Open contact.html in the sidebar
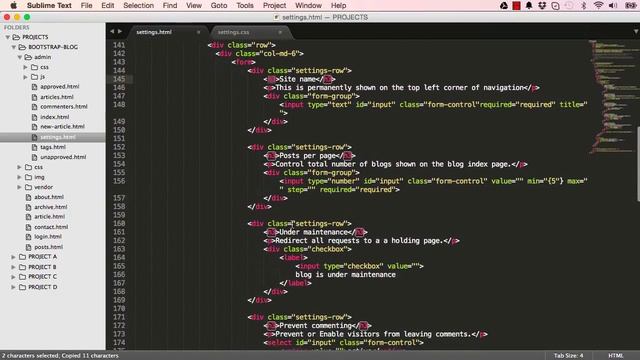The width and height of the screenshot is (640, 360). coord(51,227)
